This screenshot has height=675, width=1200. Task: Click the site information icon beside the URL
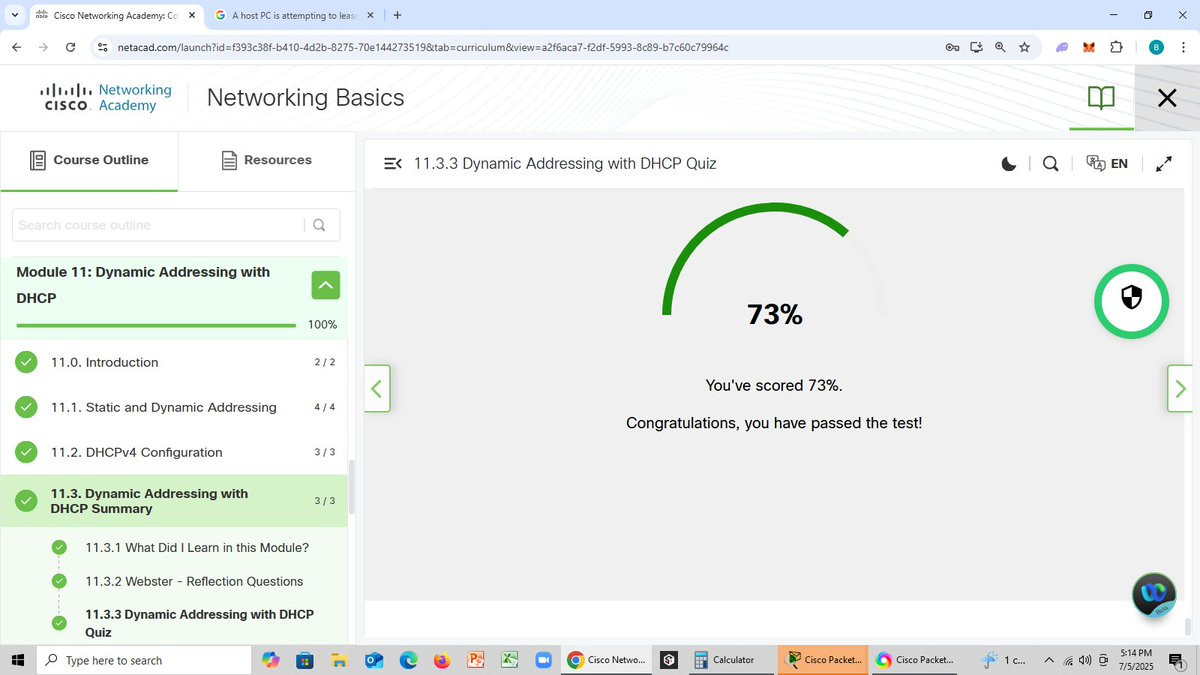tap(102, 47)
